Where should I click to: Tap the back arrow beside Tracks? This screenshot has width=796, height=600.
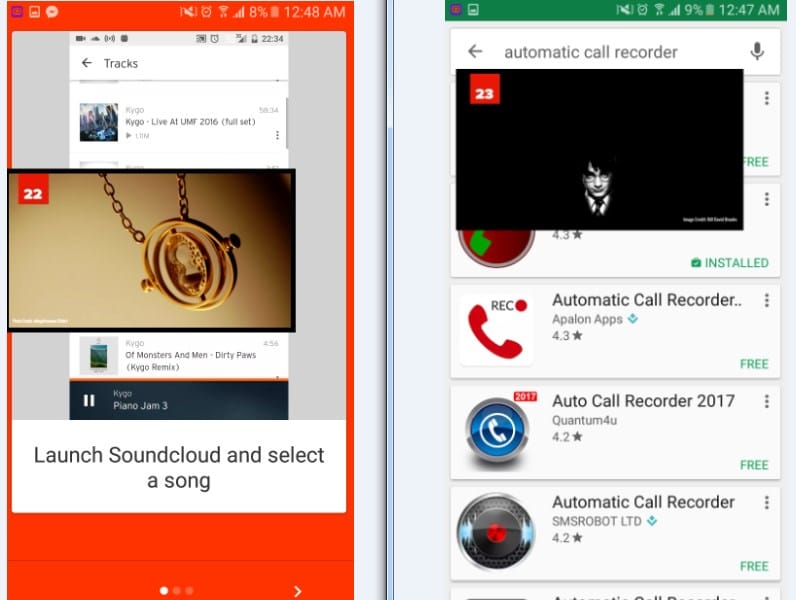point(87,63)
